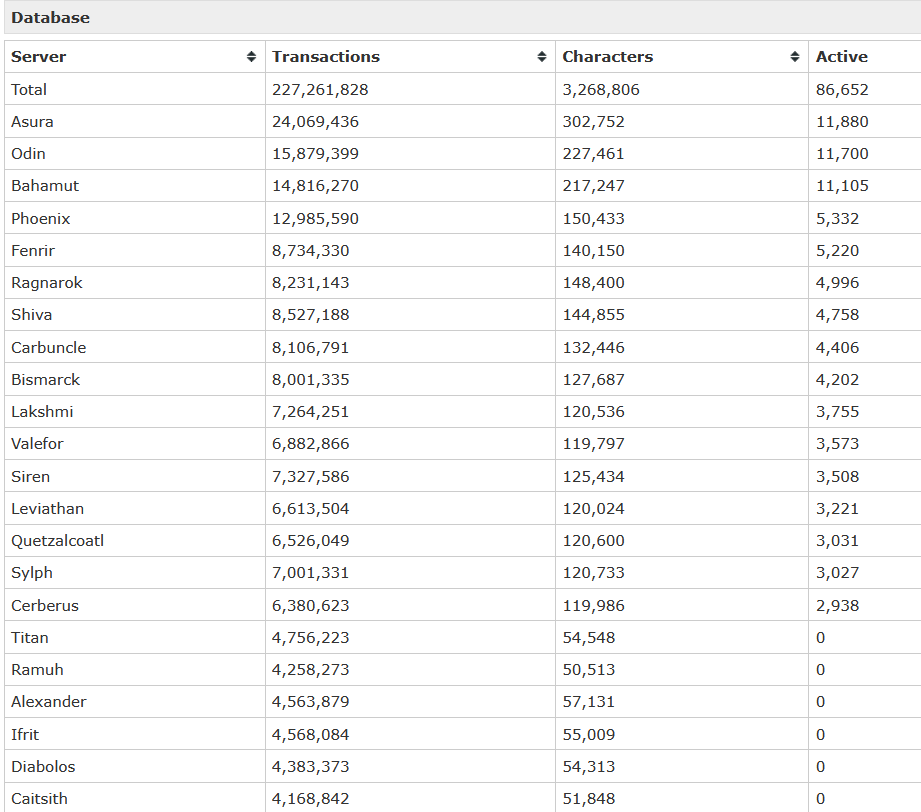Click Sylph transactions 7,001,331
The width and height of the screenshot is (921, 812).
click(x=310, y=573)
